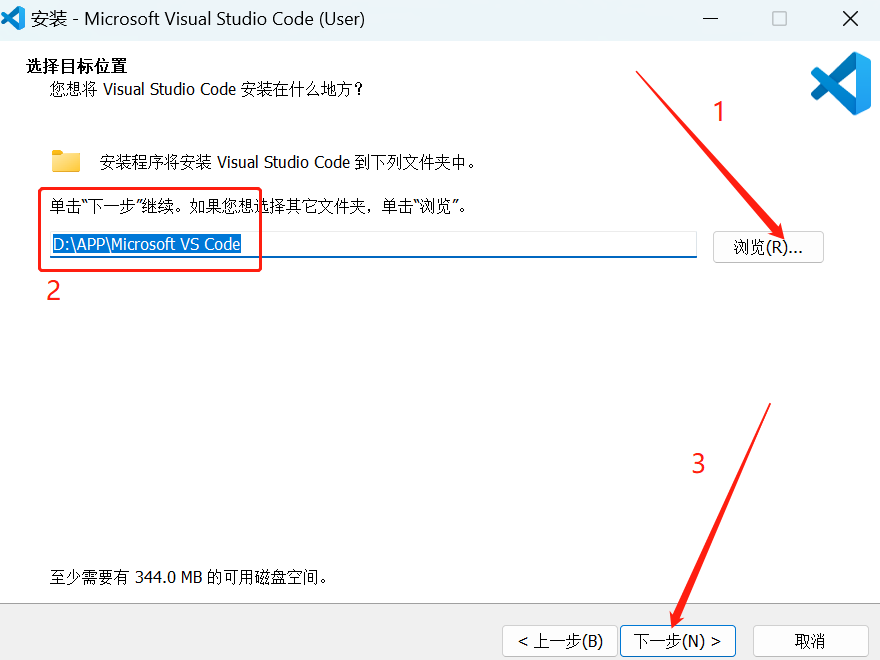Minimize the installer window
Viewport: 880px width, 660px height.
(710, 18)
